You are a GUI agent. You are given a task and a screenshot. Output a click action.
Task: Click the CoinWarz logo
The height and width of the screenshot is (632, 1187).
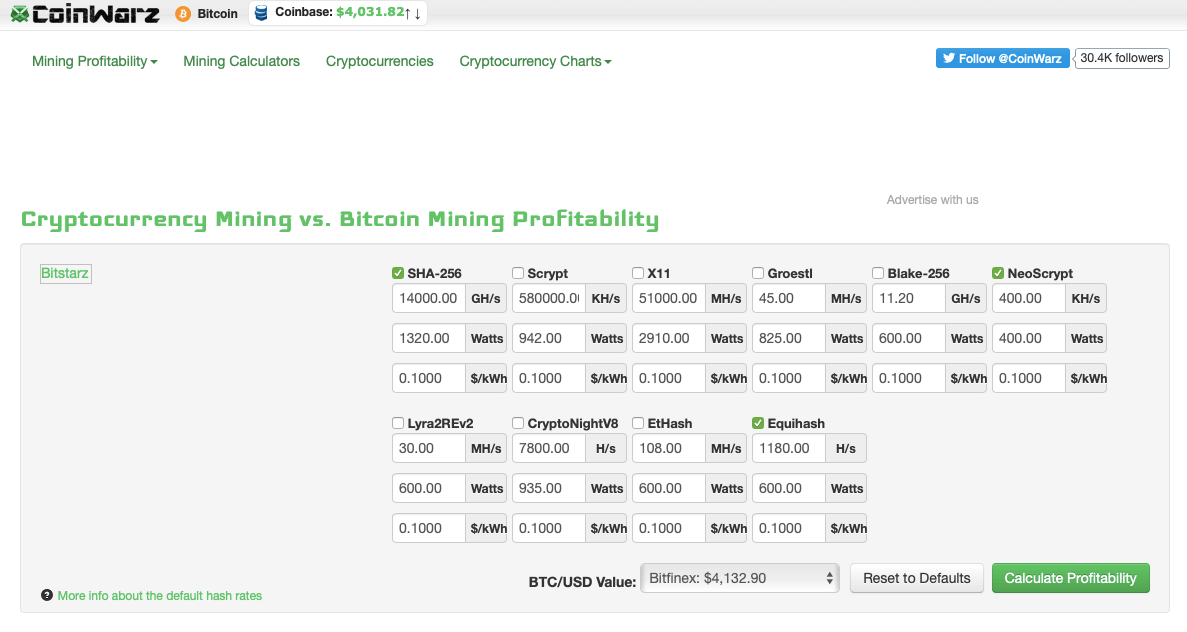point(85,14)
